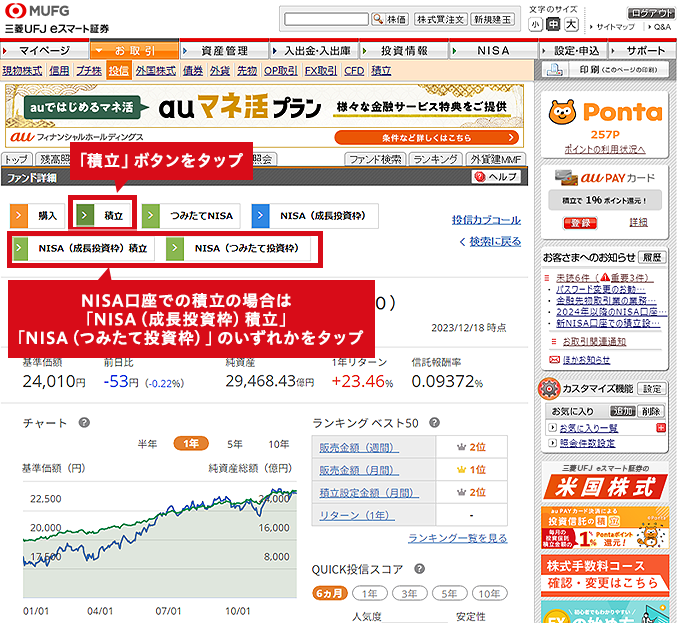Image resolution: width=680 pixels, height=623 pixels.
Task: Click the つみたてNISA button
Action: tap(191, 215)
